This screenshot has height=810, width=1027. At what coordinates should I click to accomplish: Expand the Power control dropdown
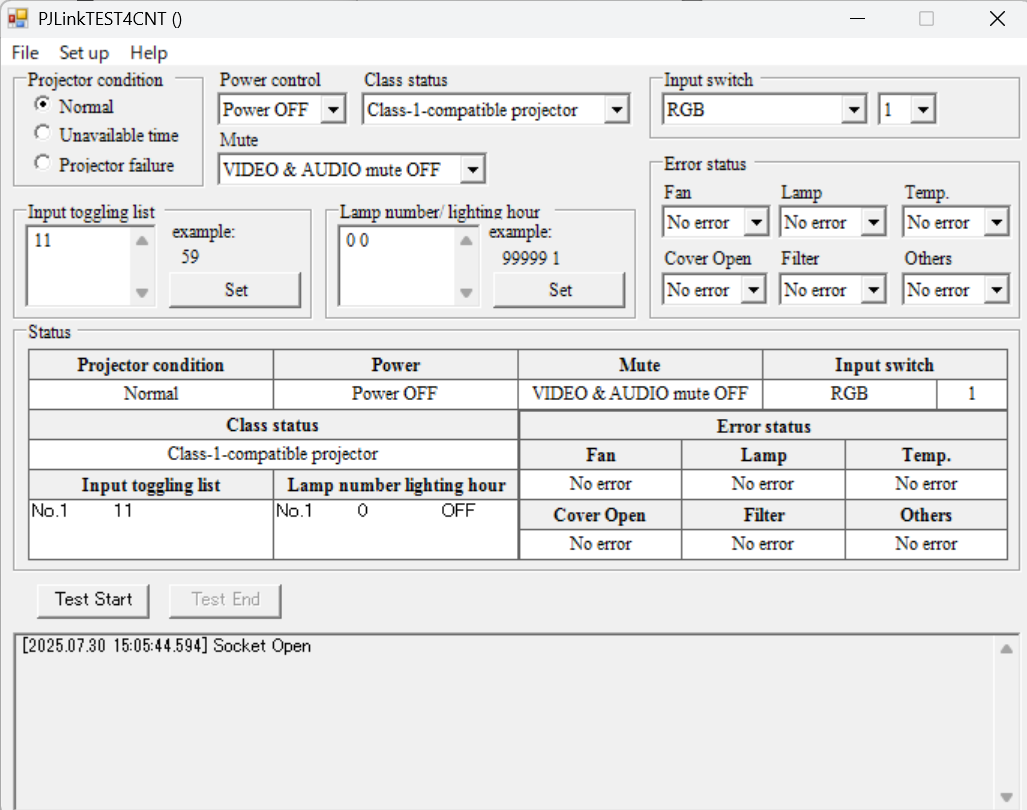point(333,109)
